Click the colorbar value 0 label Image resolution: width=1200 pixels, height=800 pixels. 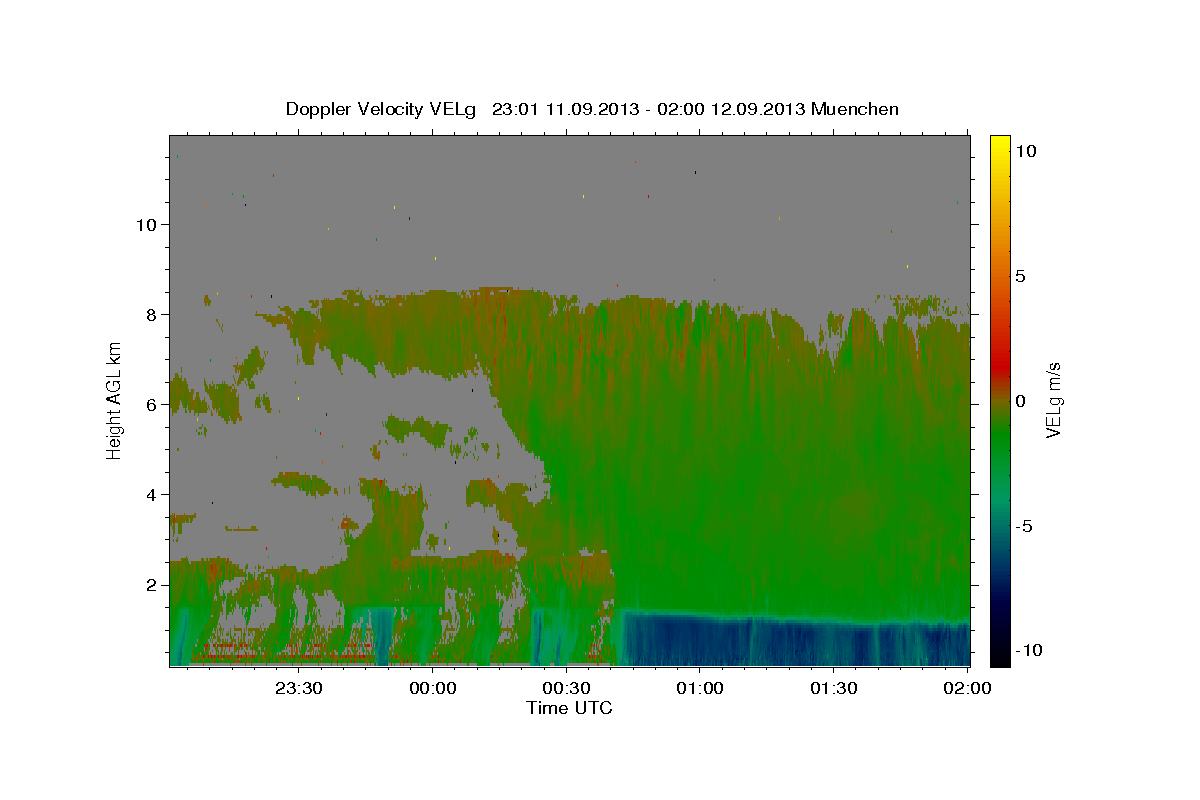1020,401
